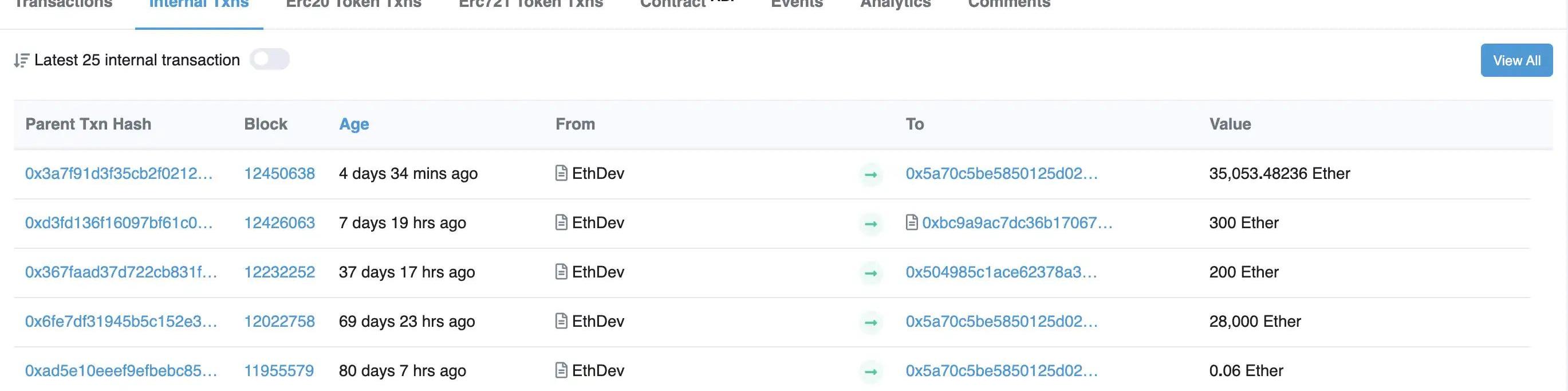Click contract icon next to EthDev in block 12450638 row
This screenshot has height=391, width=1568.
click(x=561, y=174)
